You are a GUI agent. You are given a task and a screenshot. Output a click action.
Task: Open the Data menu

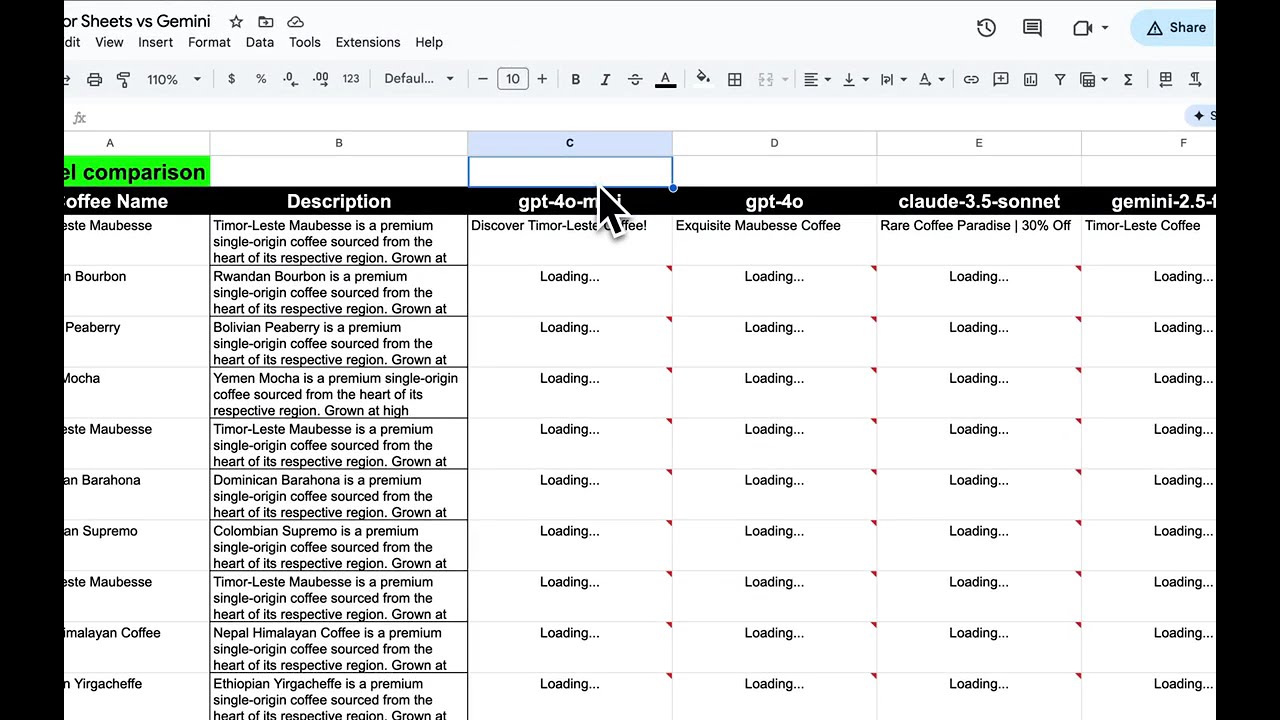[x=259, y=42]
